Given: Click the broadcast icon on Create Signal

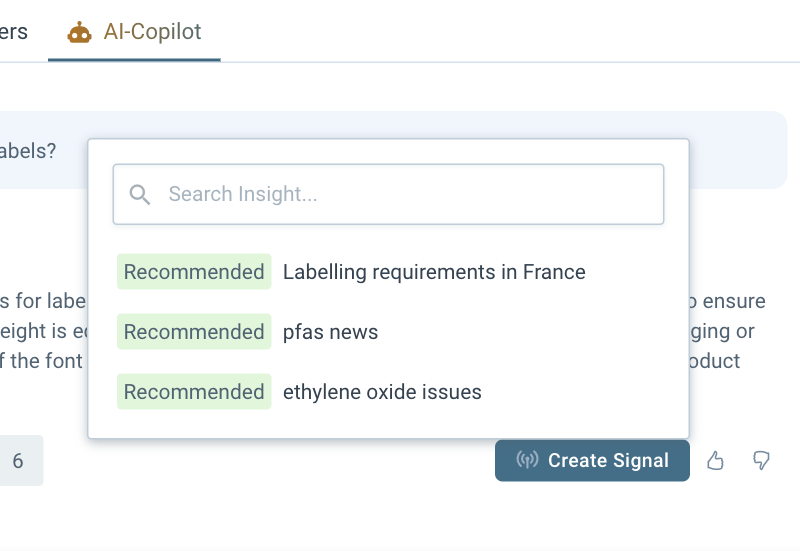Looking at the screenshot, I should point(527,461).
